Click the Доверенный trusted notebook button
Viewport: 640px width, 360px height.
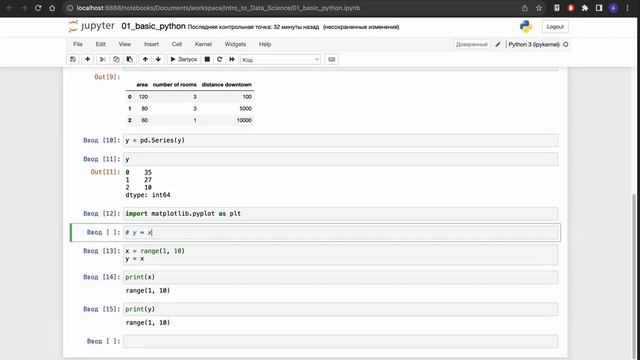pyautogui.click(x=471, y=44)
